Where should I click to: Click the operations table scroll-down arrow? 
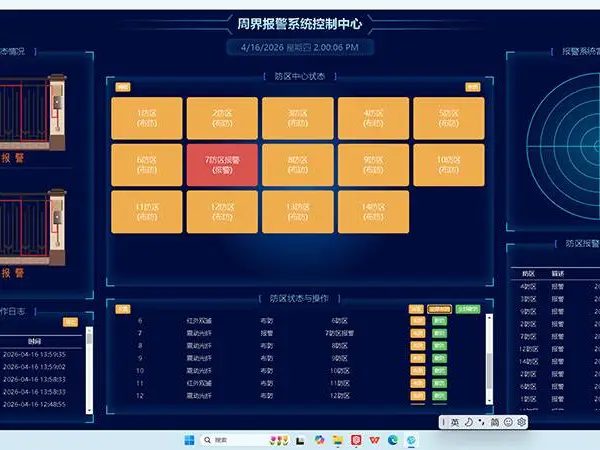point(489,401)
